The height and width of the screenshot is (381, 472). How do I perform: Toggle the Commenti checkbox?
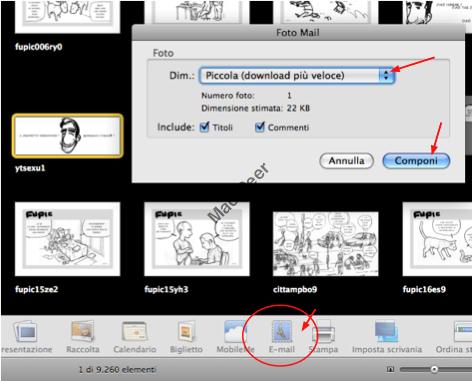[259, 127]
